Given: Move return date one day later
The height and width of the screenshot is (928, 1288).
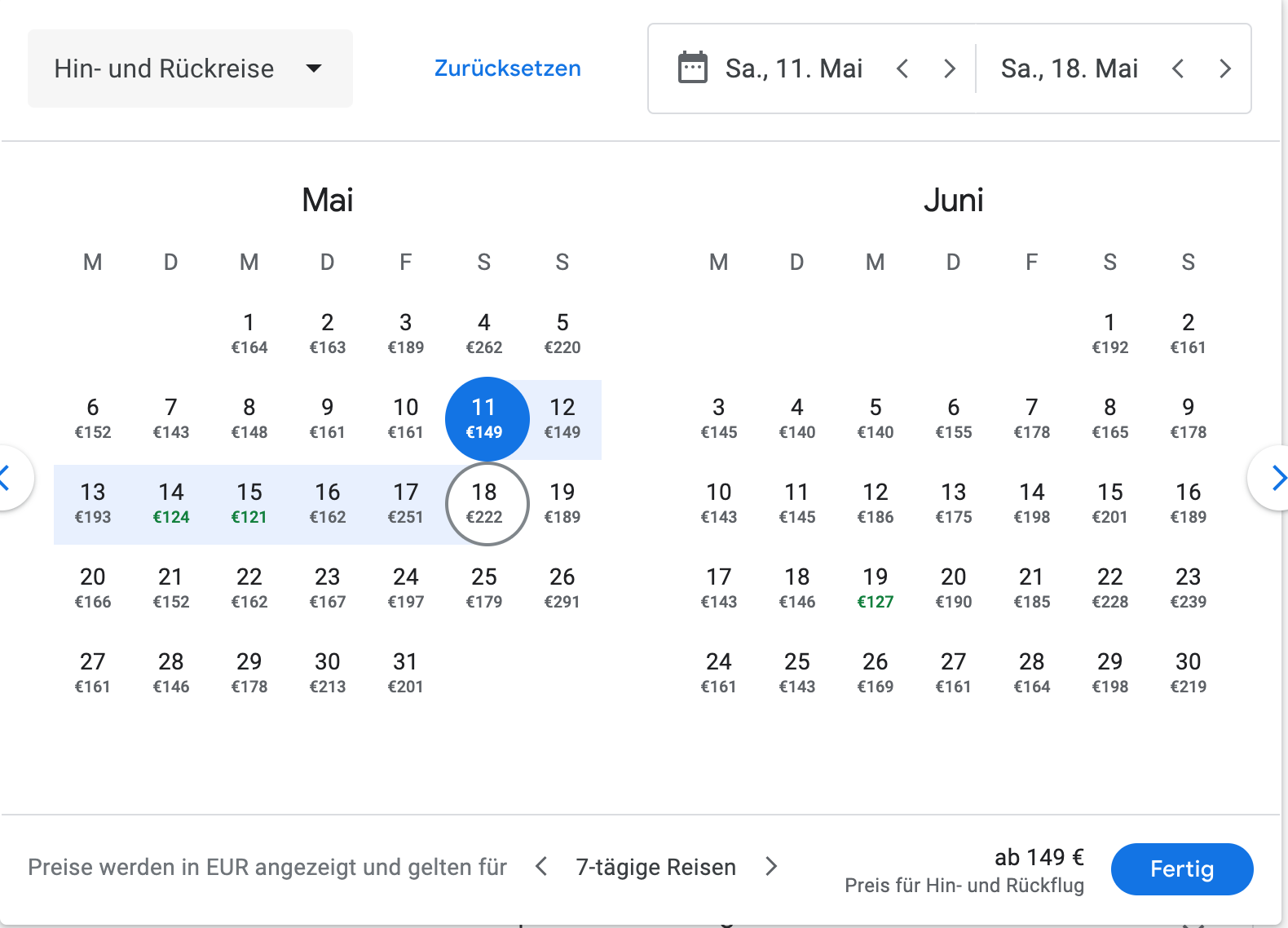Looking at the screenshot, I should point(1224,68).
